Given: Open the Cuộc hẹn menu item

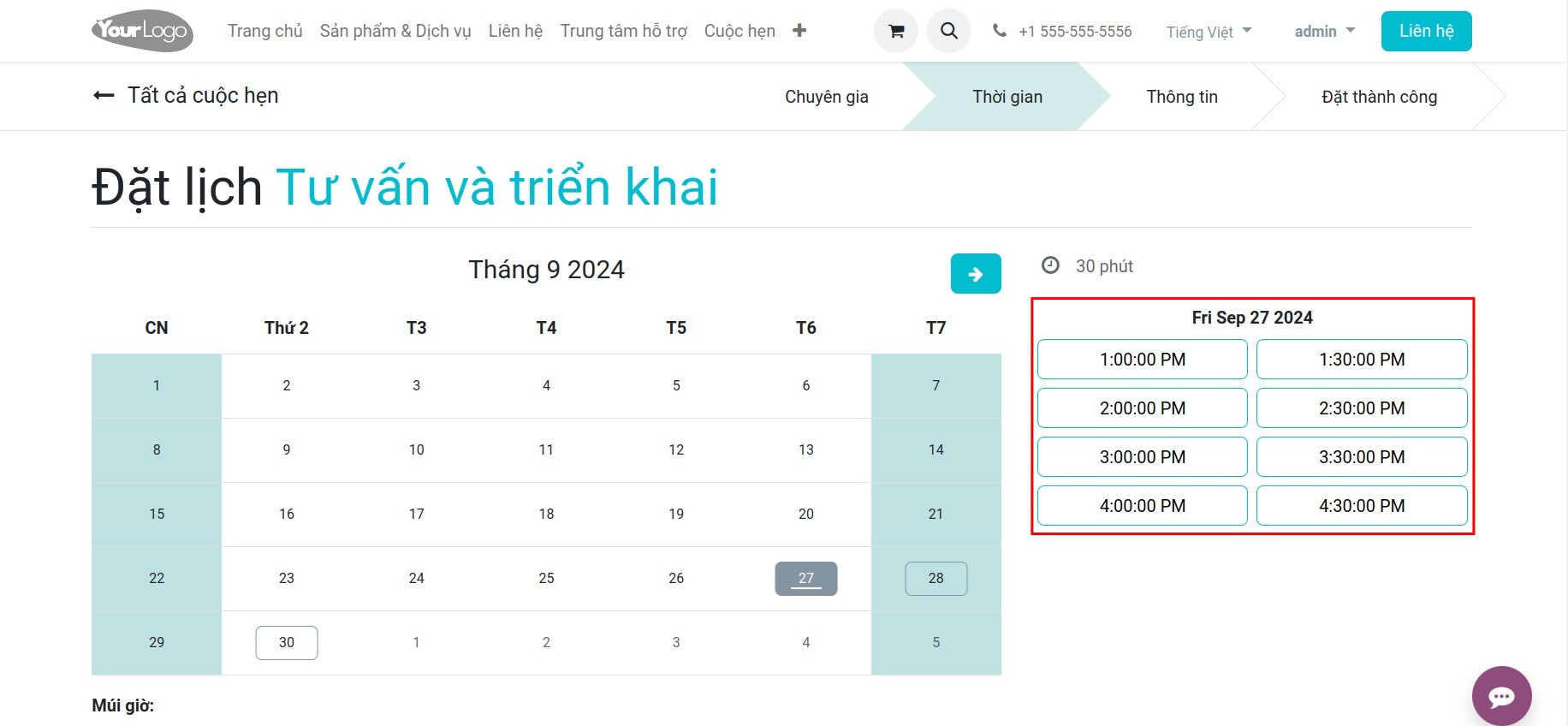Looking at the screenshot, I should [739, 31].
